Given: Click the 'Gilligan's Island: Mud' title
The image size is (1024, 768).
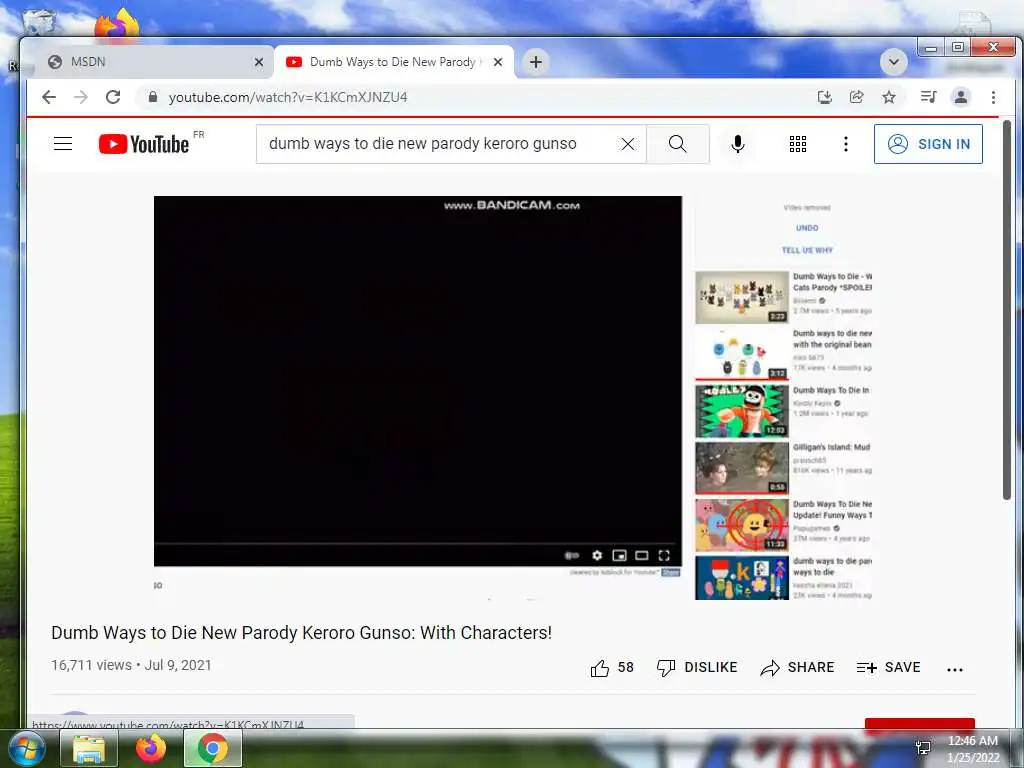Looking at the screenshot, I should (831, 447).
